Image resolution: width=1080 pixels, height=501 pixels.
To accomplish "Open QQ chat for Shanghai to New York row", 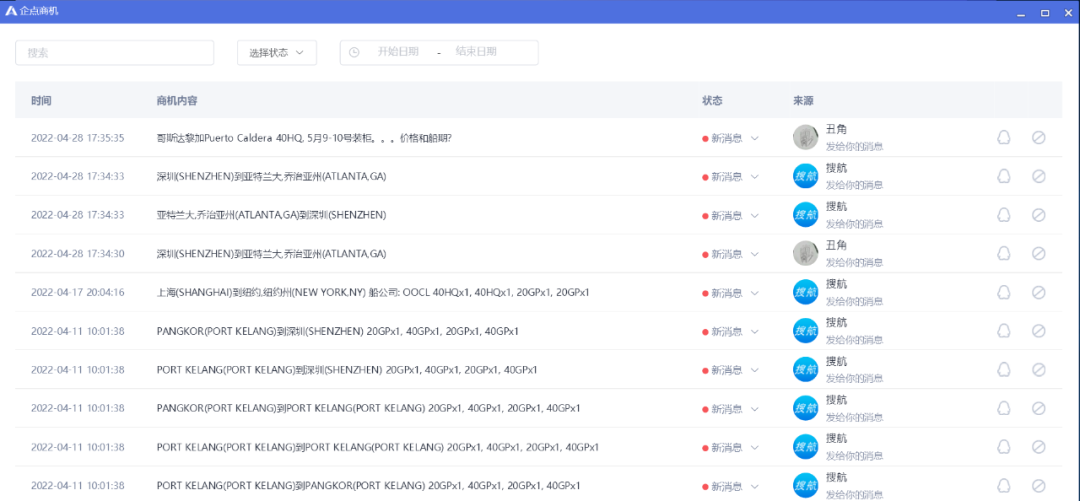I will 1004,292.
